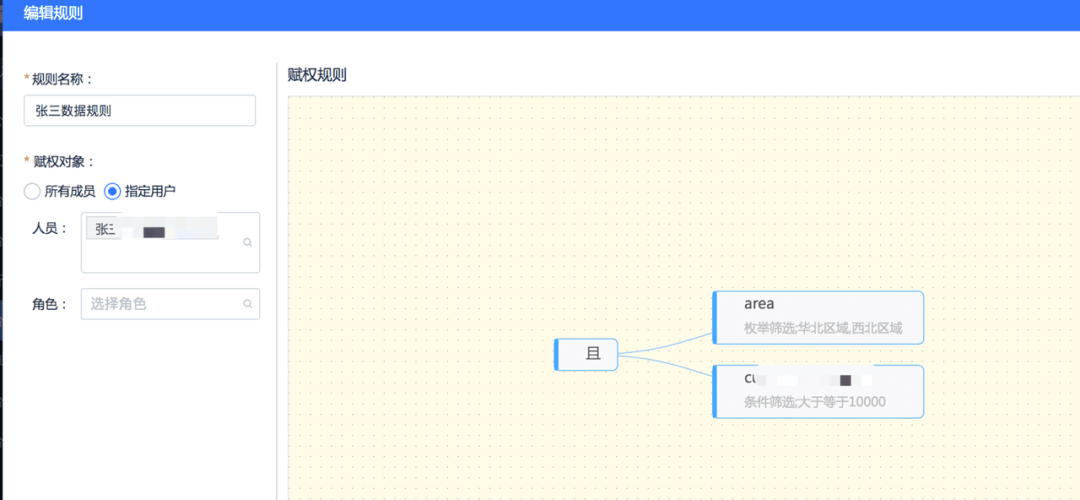Click the 人员 people selection box
The height and width of the screenshot is (500, 1080).
170,242
